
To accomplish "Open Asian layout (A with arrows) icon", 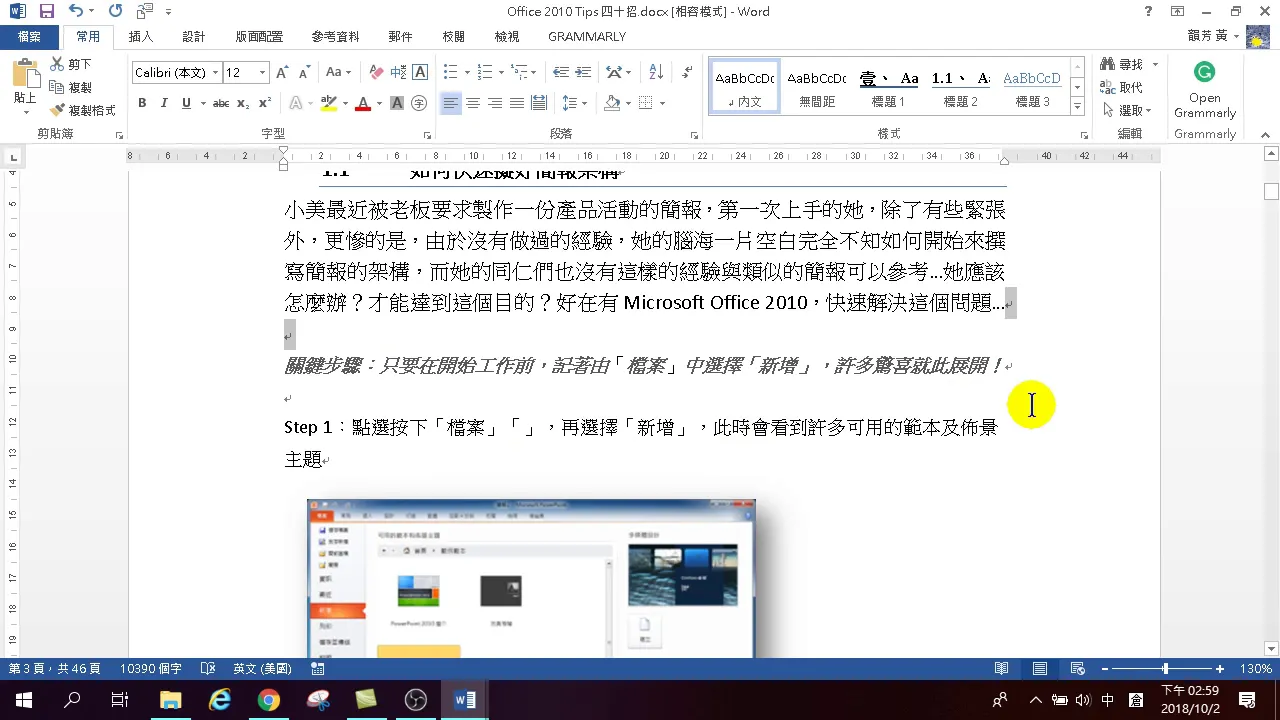I will [x=615, y=72].
